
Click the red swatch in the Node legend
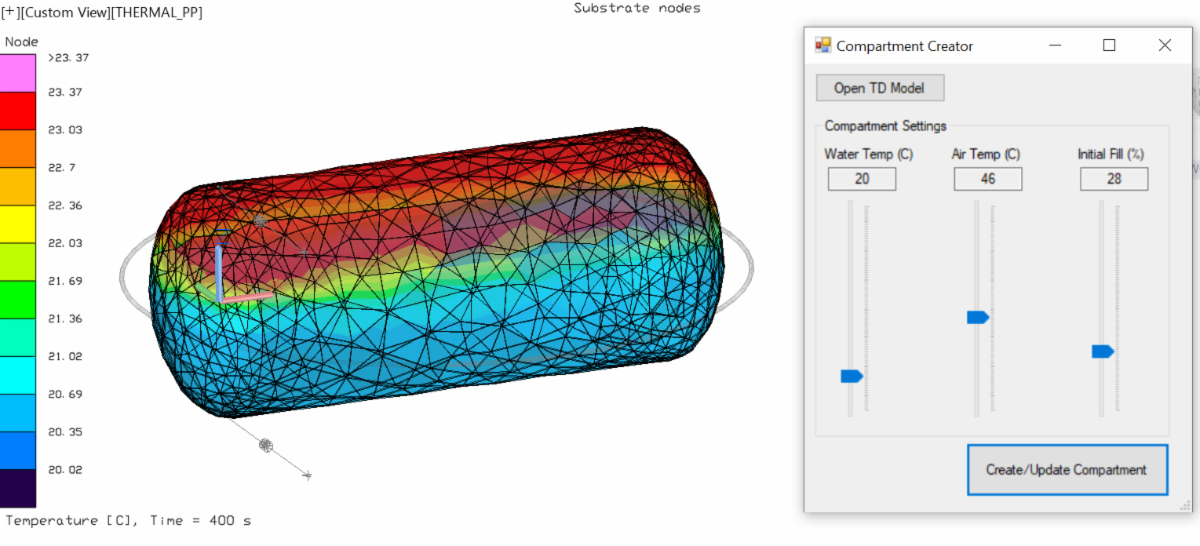click(x=18, y=111)
